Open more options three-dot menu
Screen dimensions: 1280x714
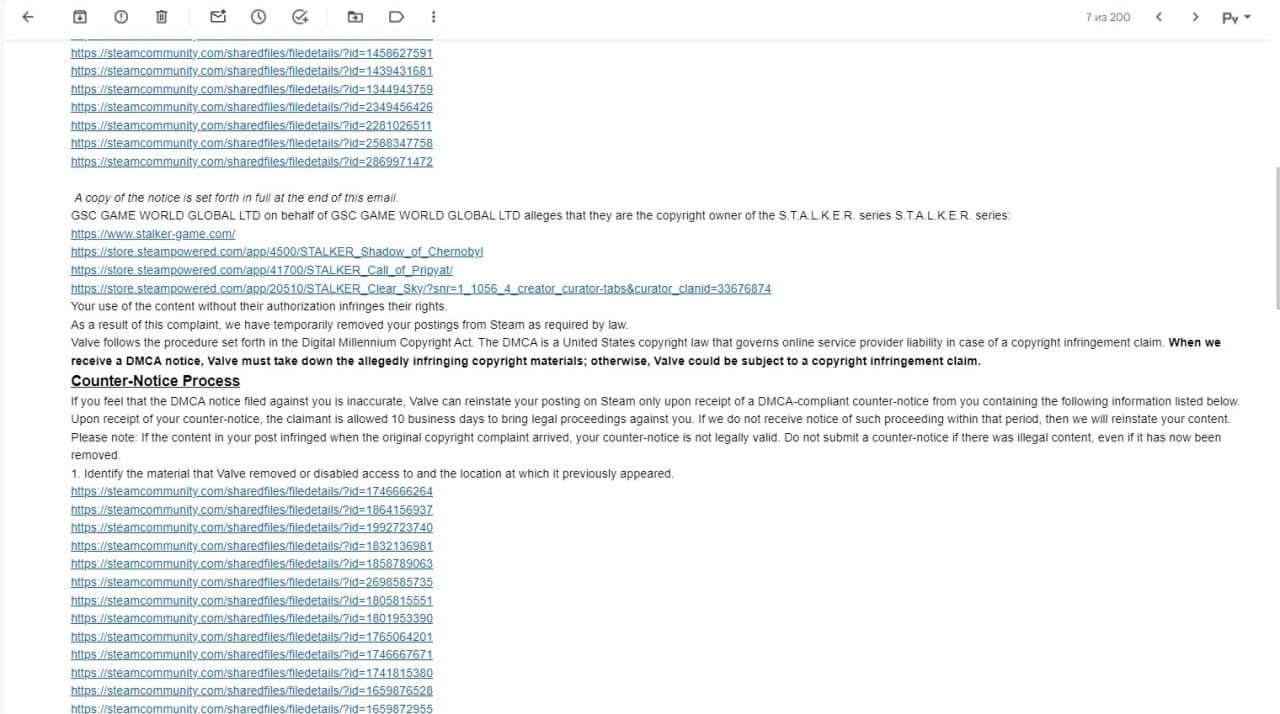pos(432,17)
